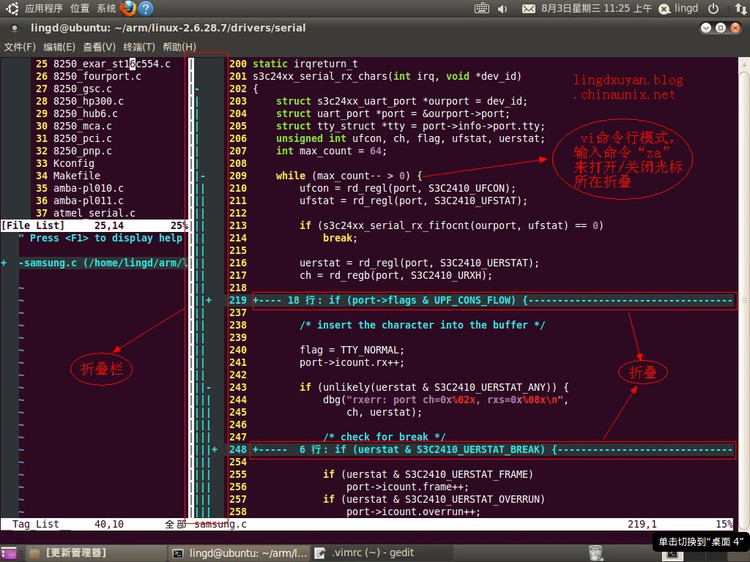
Task: Open 系统 menu in top panel
Action: tap(106, 9)
